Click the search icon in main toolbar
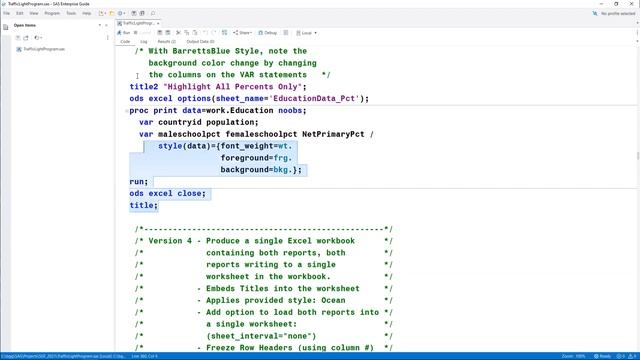This screenshot has width=640, height=360. tap(153, 13)
